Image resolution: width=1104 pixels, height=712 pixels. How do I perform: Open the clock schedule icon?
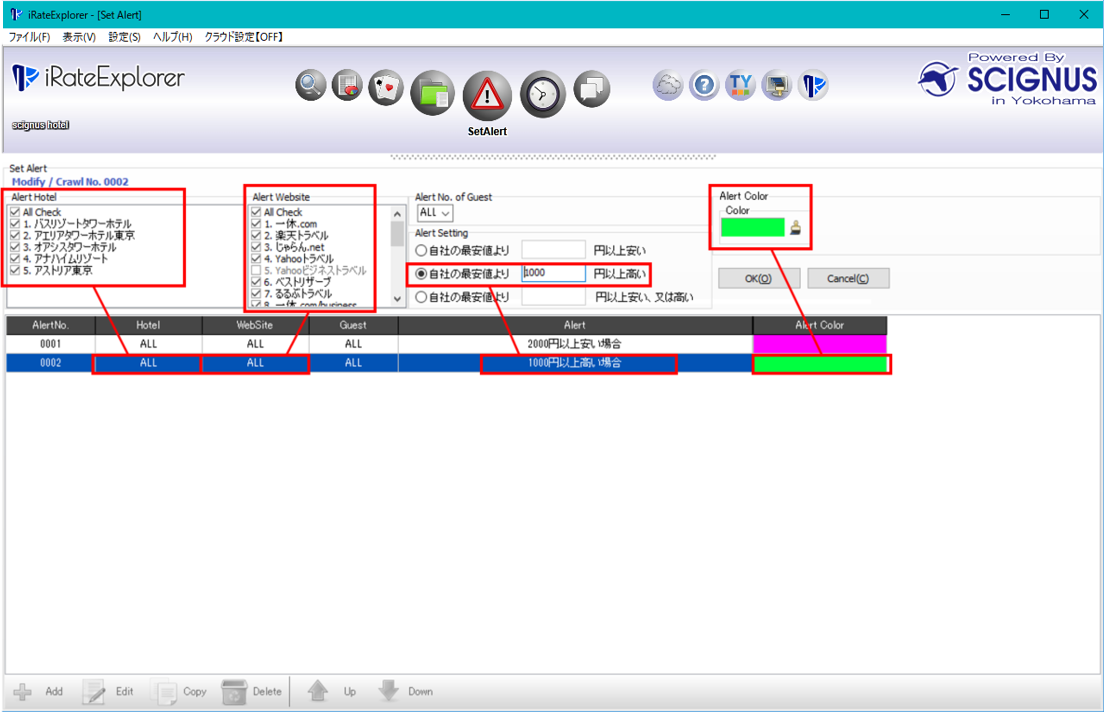click(x=542, y=93)
